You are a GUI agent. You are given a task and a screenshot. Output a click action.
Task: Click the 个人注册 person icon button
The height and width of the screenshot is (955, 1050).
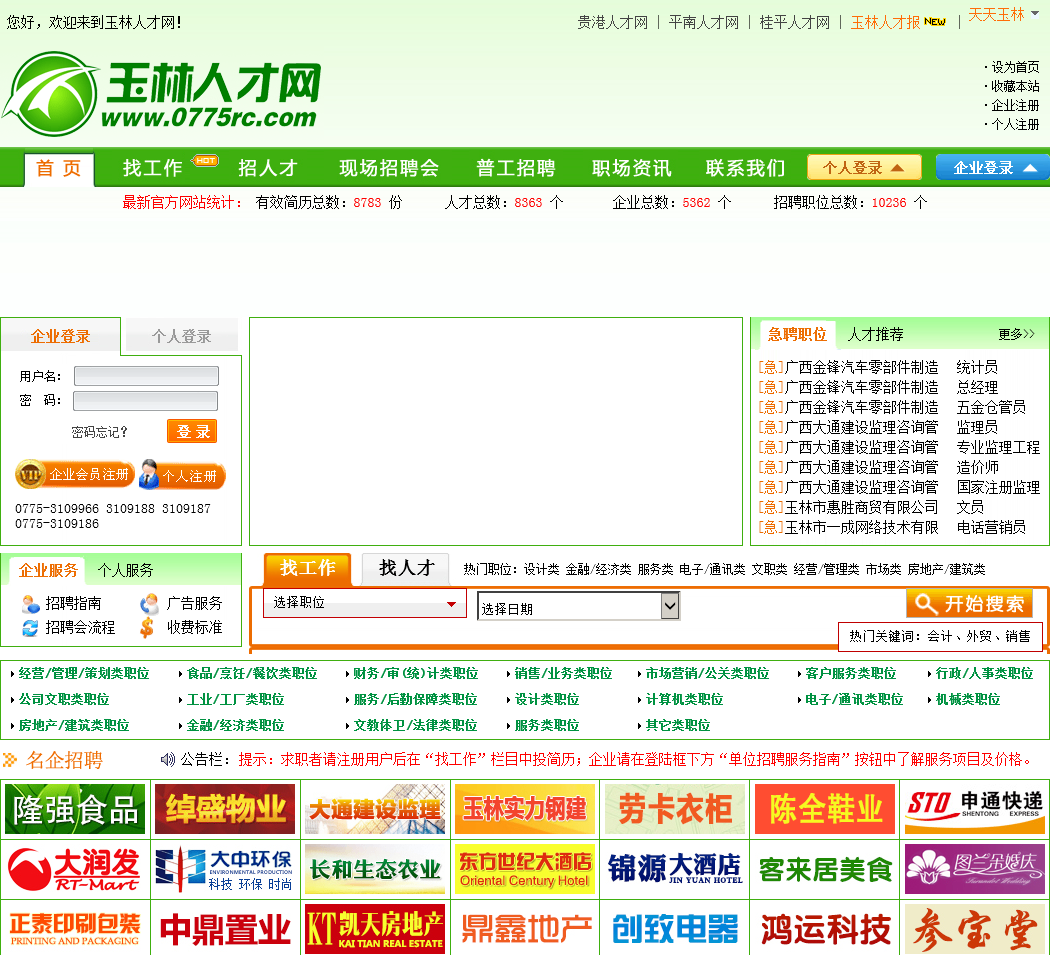click(182, 475)
